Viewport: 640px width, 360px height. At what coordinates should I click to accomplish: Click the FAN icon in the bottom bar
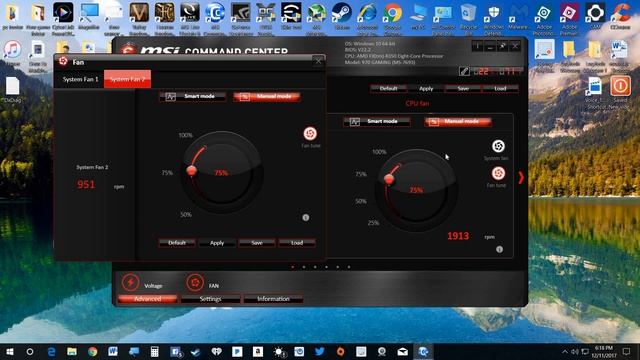pyautogui.click(x=195, y=282)
